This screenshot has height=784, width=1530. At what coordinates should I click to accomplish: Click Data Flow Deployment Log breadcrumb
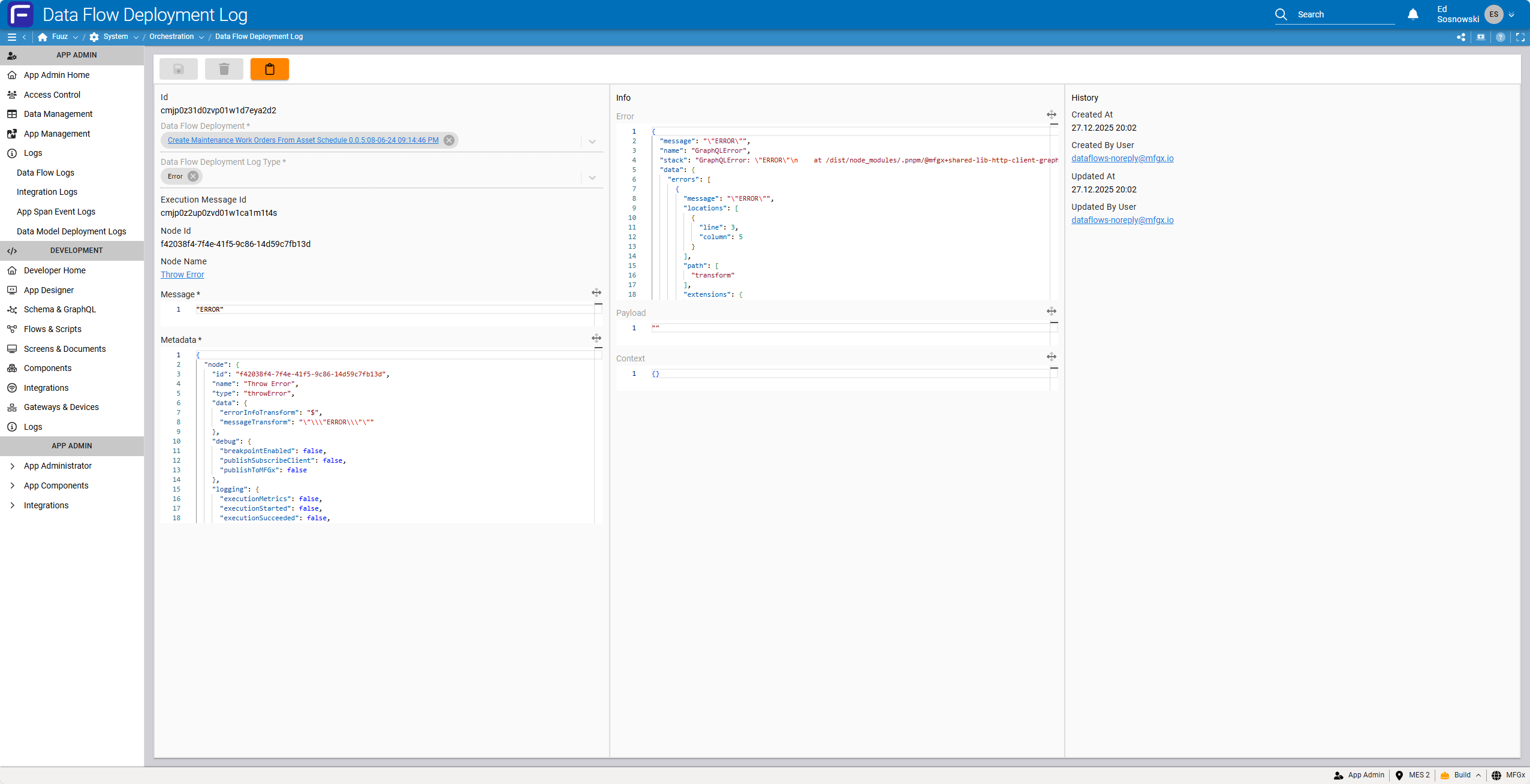coord(259,37)
